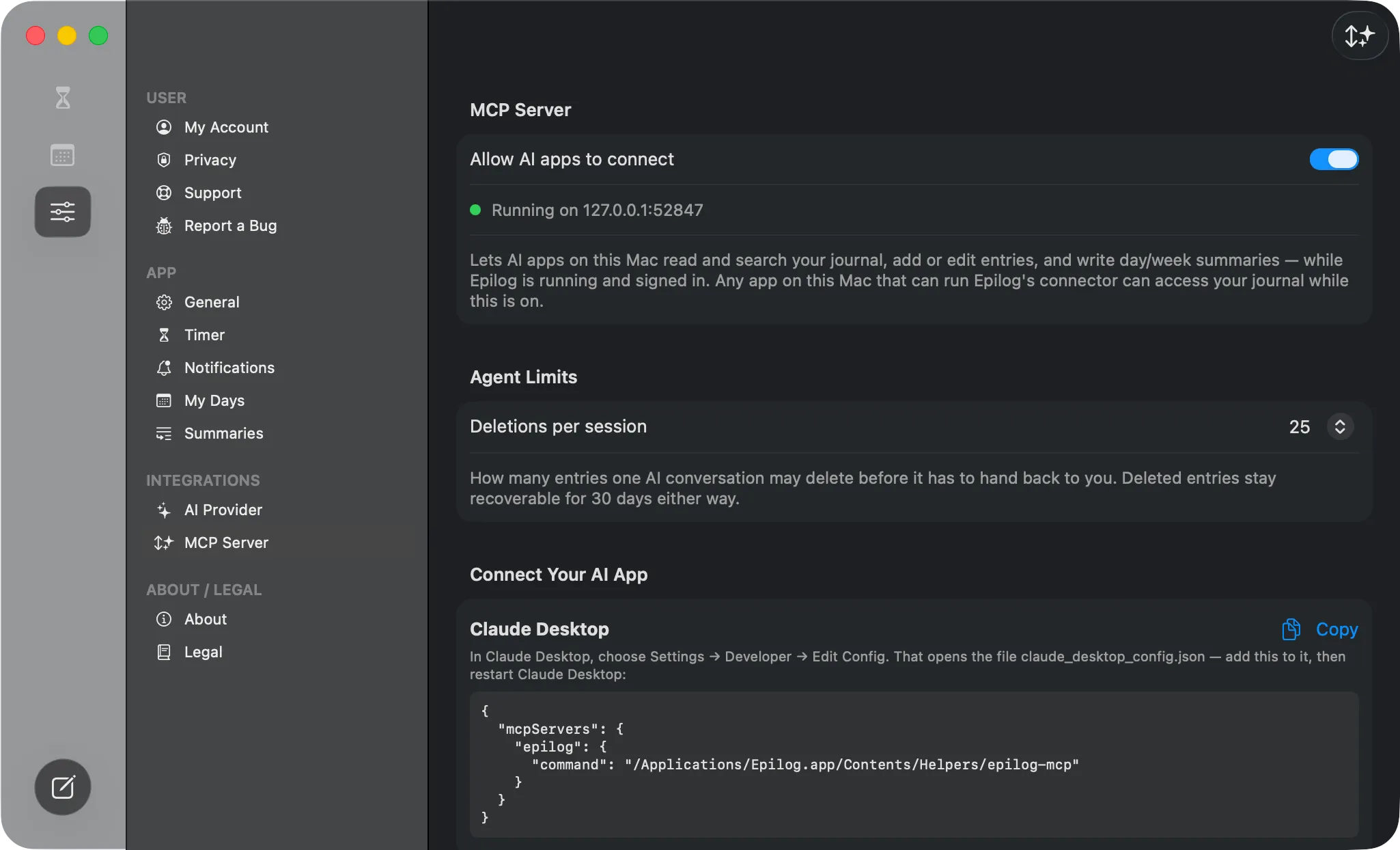Click the "command" line in the config
This screenshot has width=1400, height=850.
806,765
